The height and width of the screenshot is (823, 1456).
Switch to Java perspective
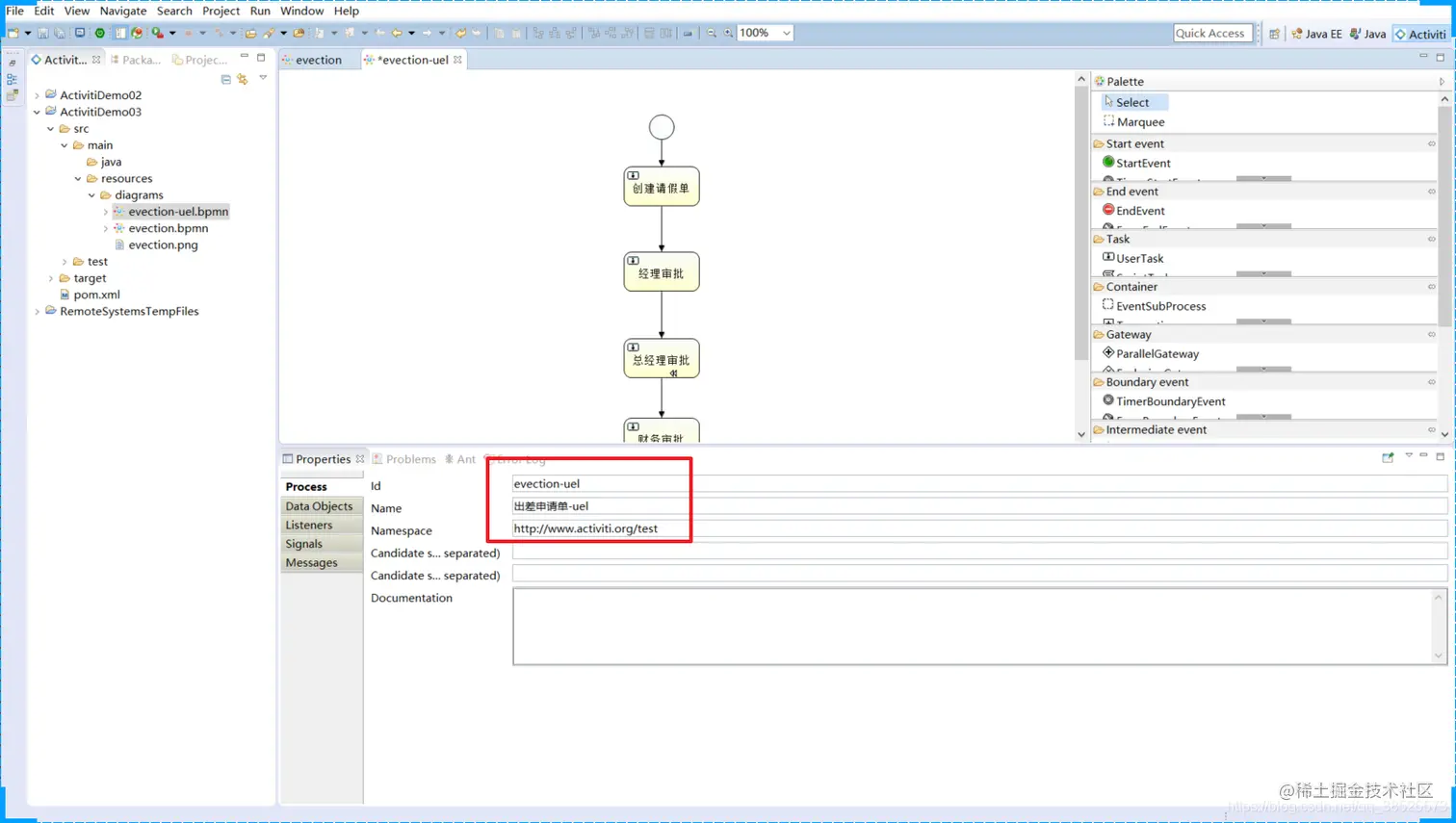pos(1367,34)
